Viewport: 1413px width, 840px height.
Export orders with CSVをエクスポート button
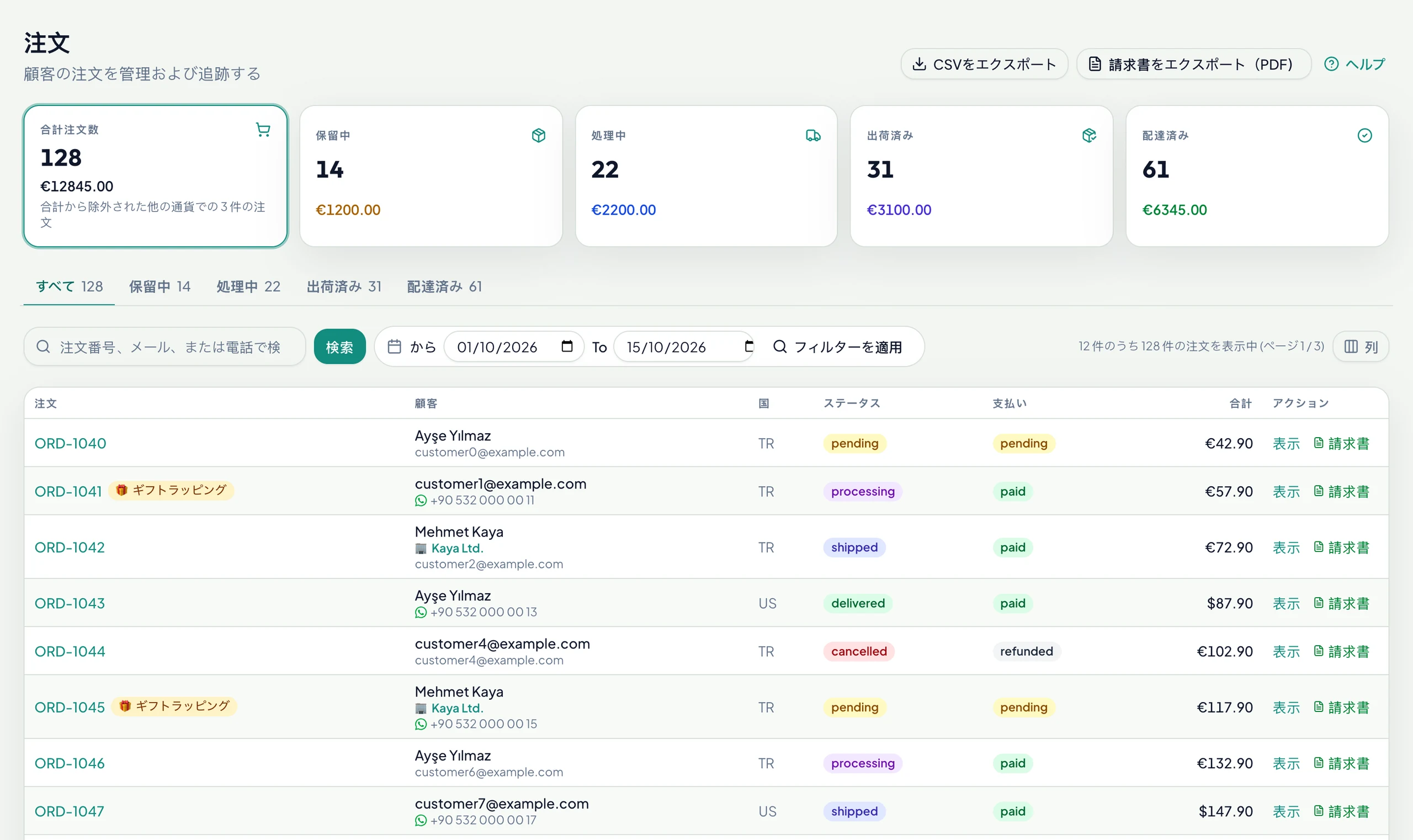click(x=984, y=64)
